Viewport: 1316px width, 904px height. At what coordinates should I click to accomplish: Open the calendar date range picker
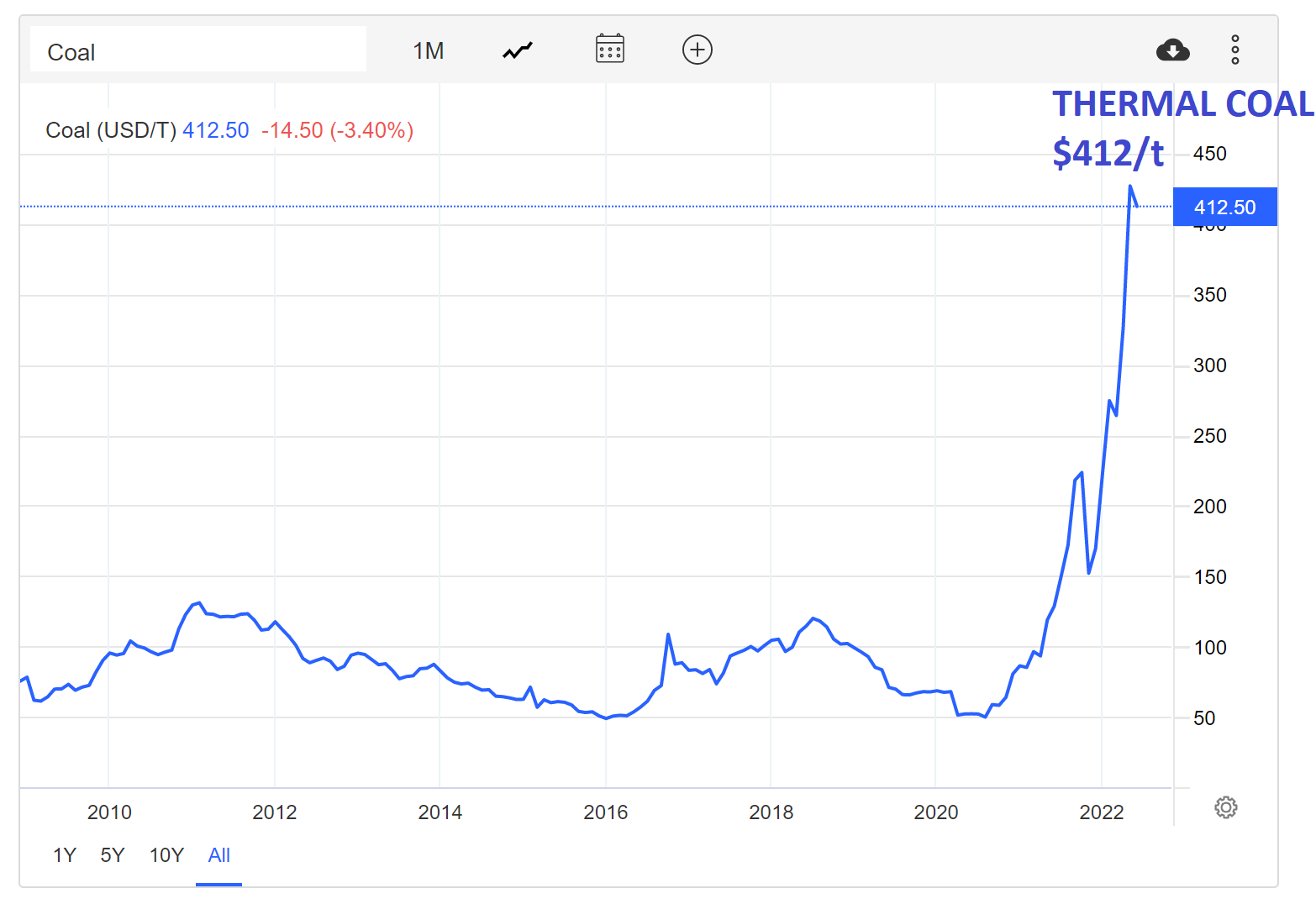tap(609, 50)
